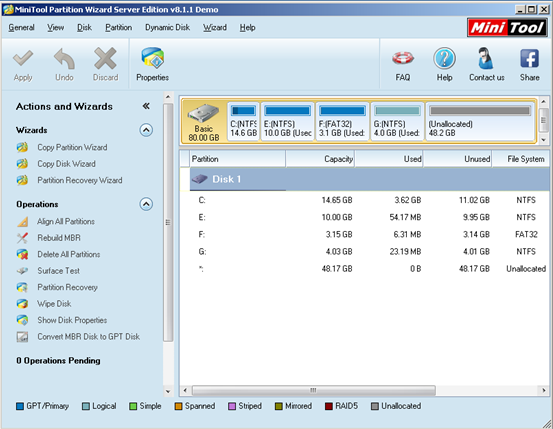Viewport: 553px width, 429px height.
Task: Click the Facebook Share icon
Action: (x=529, y=58)
